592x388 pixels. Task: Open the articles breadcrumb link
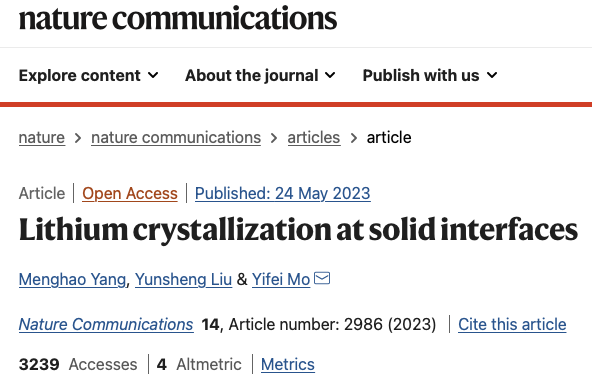click(314, 137)
